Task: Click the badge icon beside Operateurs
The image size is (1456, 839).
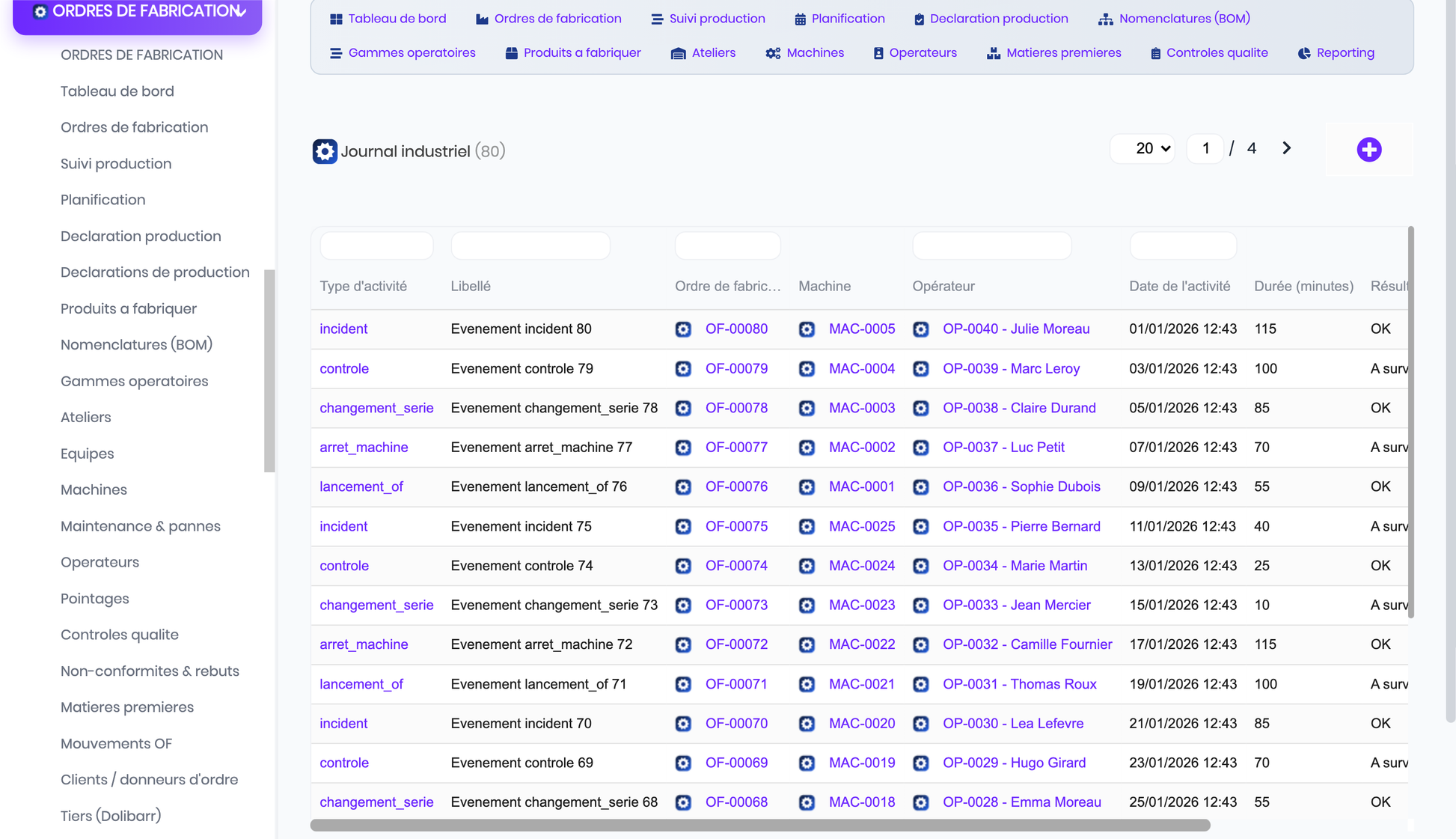Action: coord(878,53)
